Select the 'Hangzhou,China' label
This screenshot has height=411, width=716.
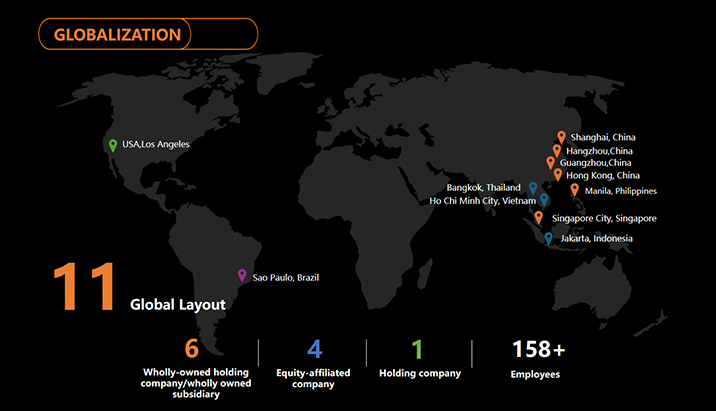click(x=600, y=151)
